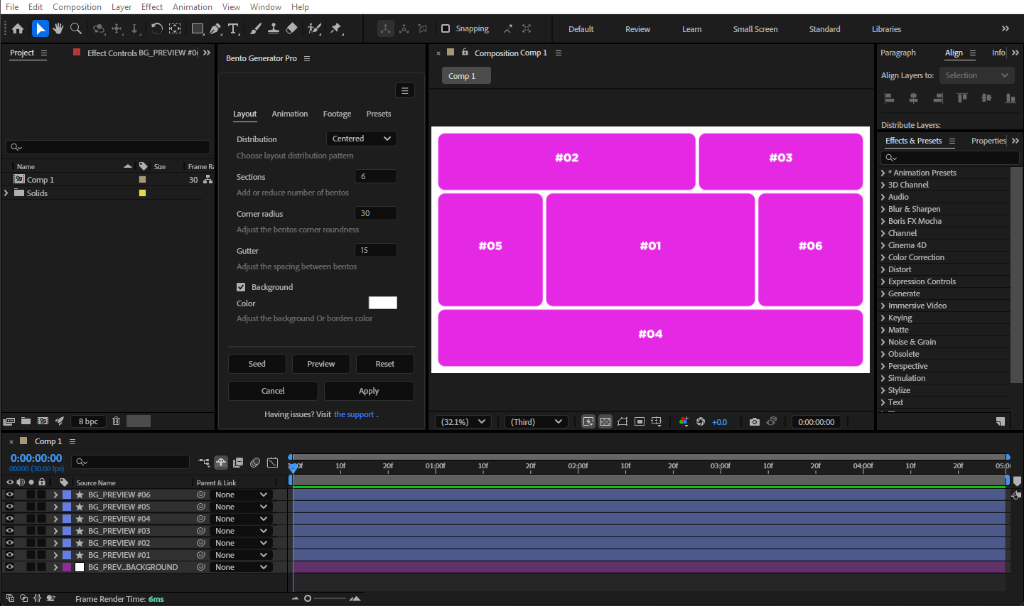This screenshot has width=1024, height=606.
Task: Open the resolution Third dropdown
Action: click(x=536, y=422)
